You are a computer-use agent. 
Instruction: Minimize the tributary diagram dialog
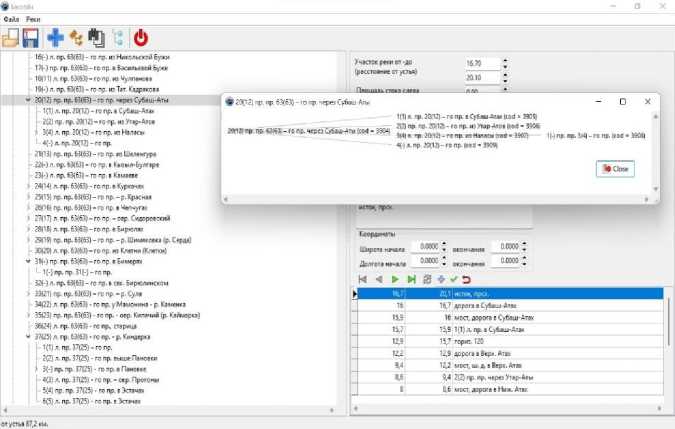click(598, 102)
